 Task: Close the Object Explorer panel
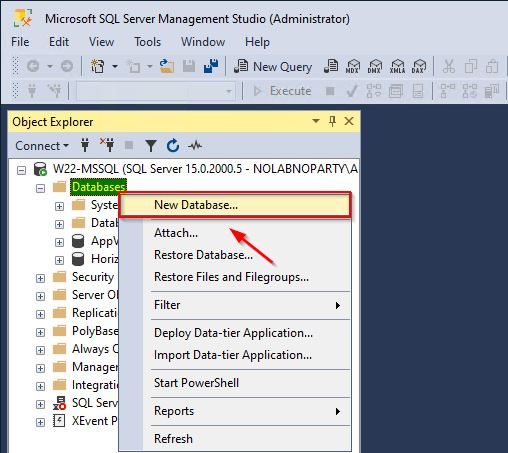[349, 121]
